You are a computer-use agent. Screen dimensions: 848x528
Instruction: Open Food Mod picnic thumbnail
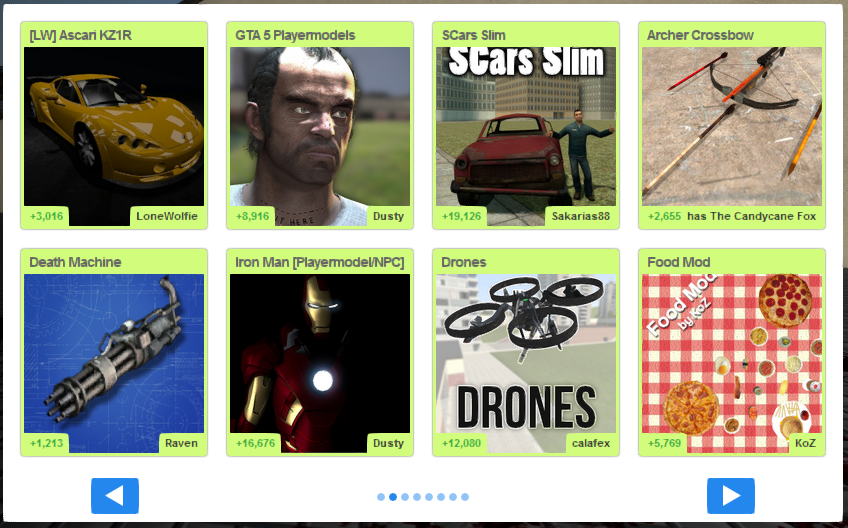(x=732, y=364)
